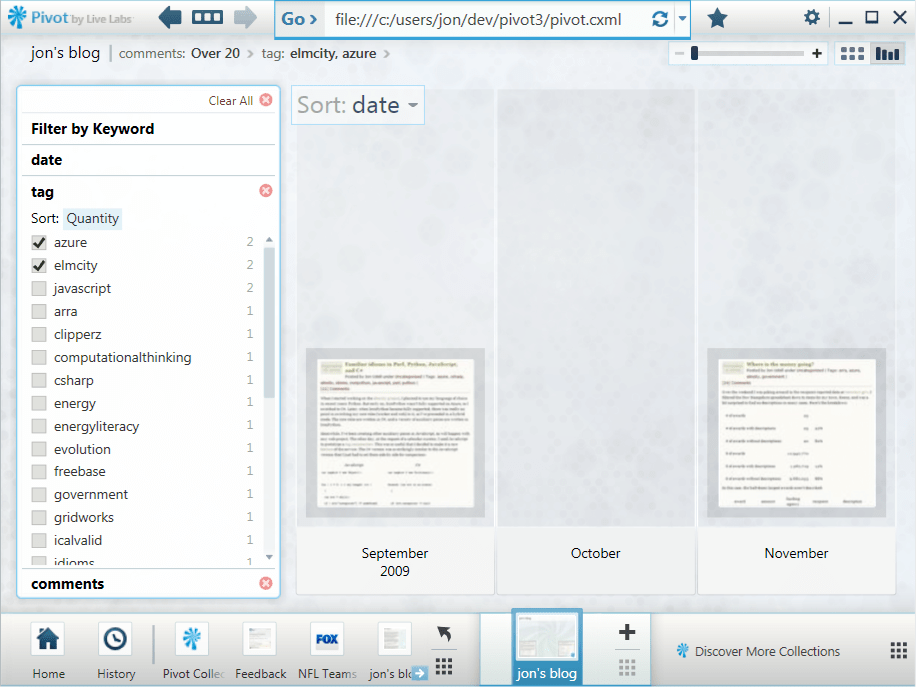The image size is (916, 687).
Task: Open the Pivot Collections shortcut
Action: click(193, 651)
